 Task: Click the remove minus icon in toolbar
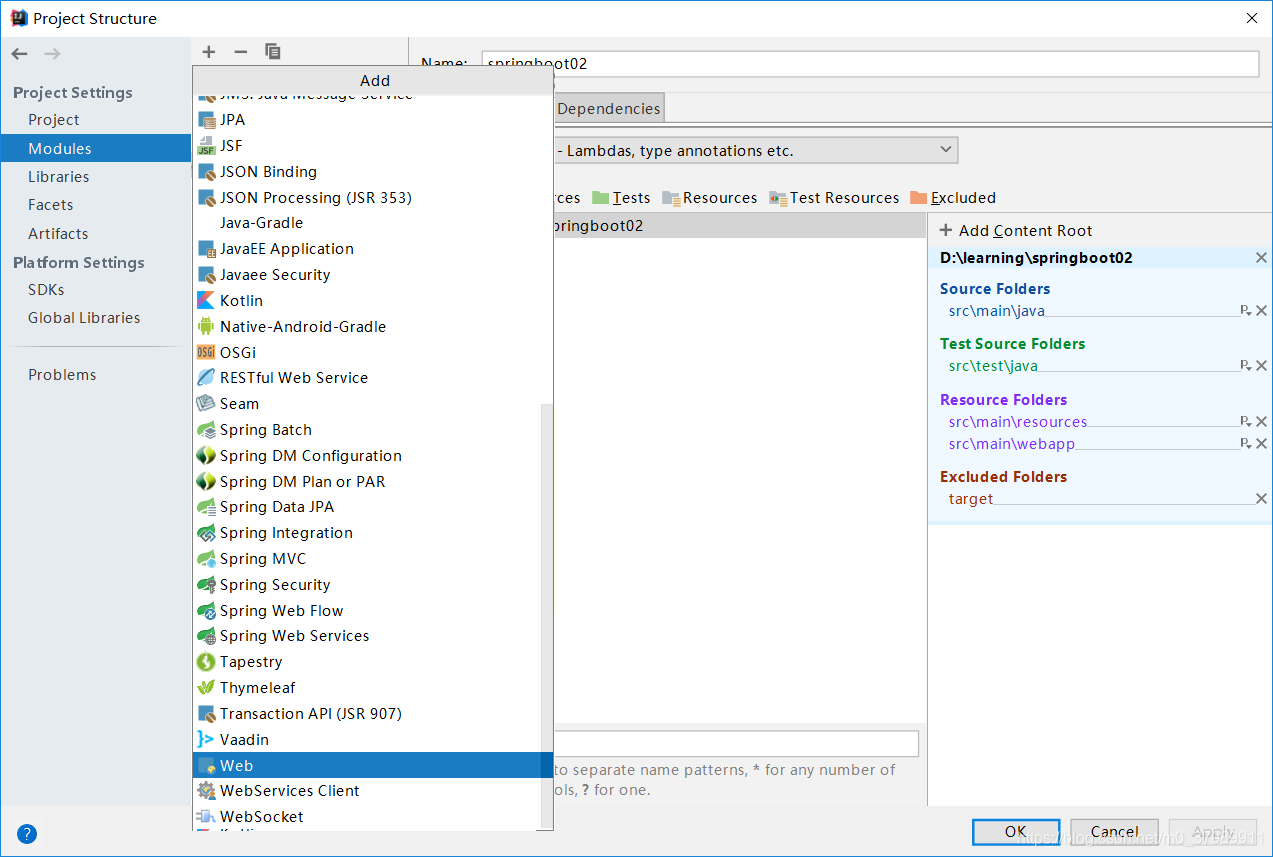click(240, 52)
